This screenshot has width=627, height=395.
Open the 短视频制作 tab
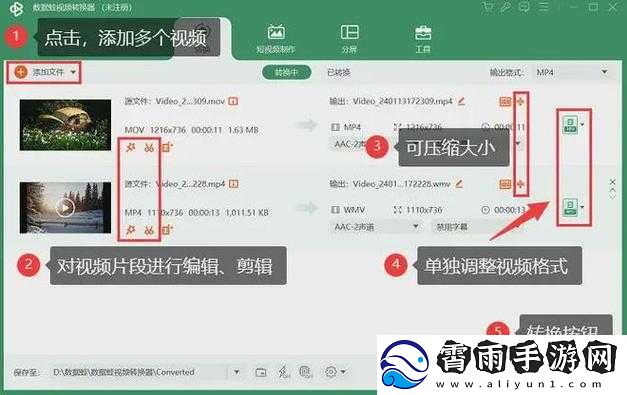(276, 39)
